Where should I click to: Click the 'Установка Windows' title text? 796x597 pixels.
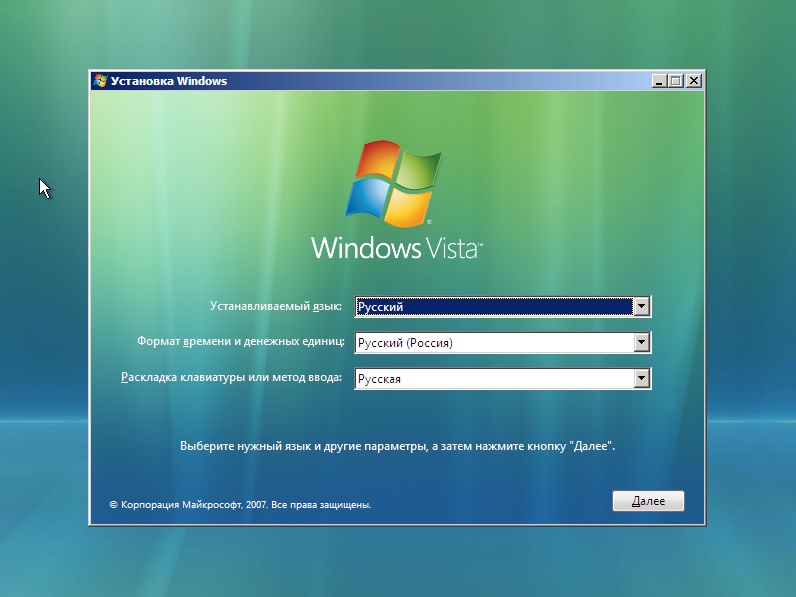coord(169,81)
